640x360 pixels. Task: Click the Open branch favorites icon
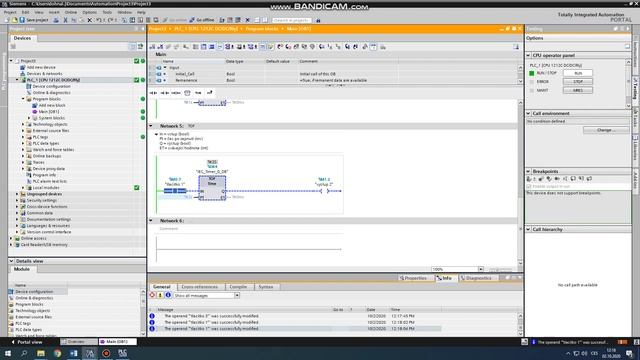coord(198,93)
